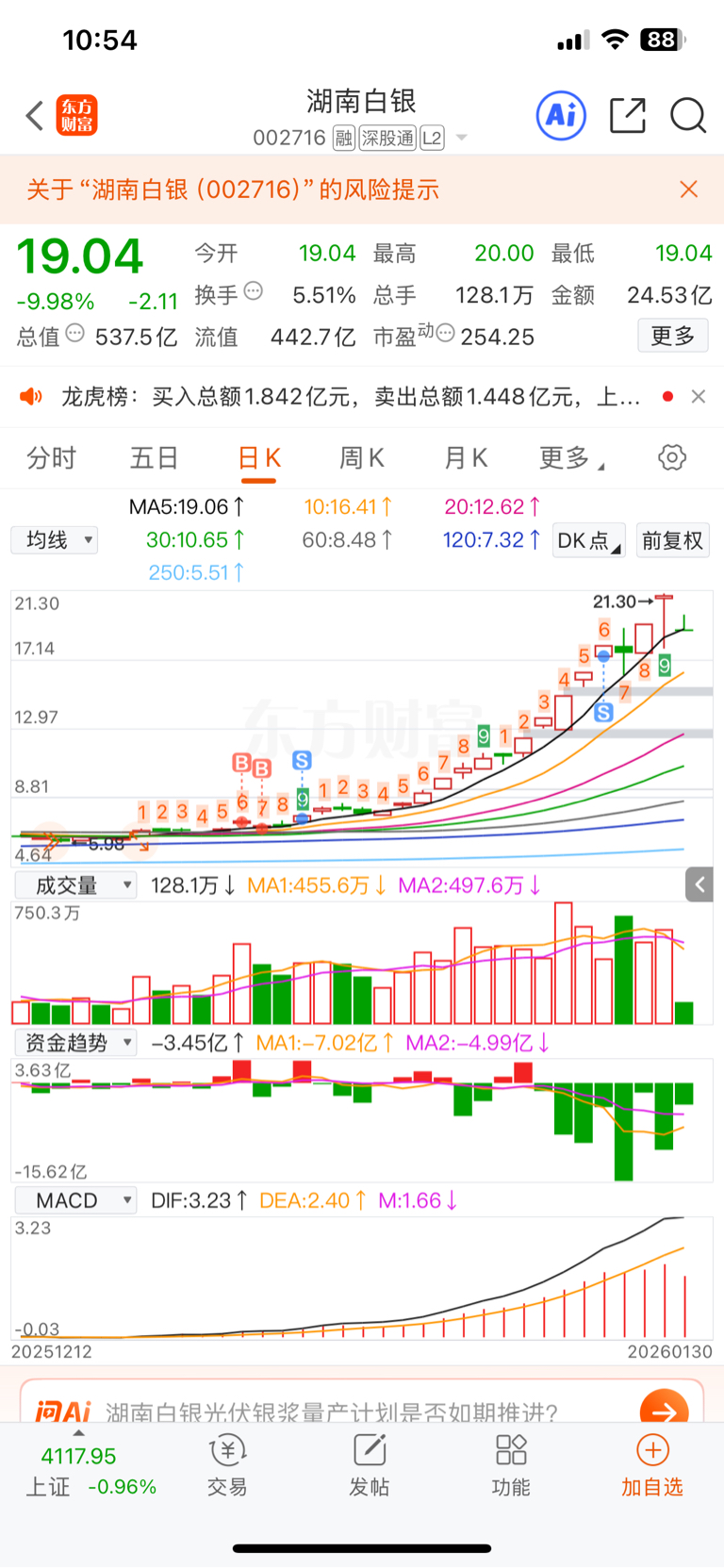Viewport: 724px width, 1568px height.
Task: Tap the 市盈 info smiley icon
Action: click(x=446, y=333)
